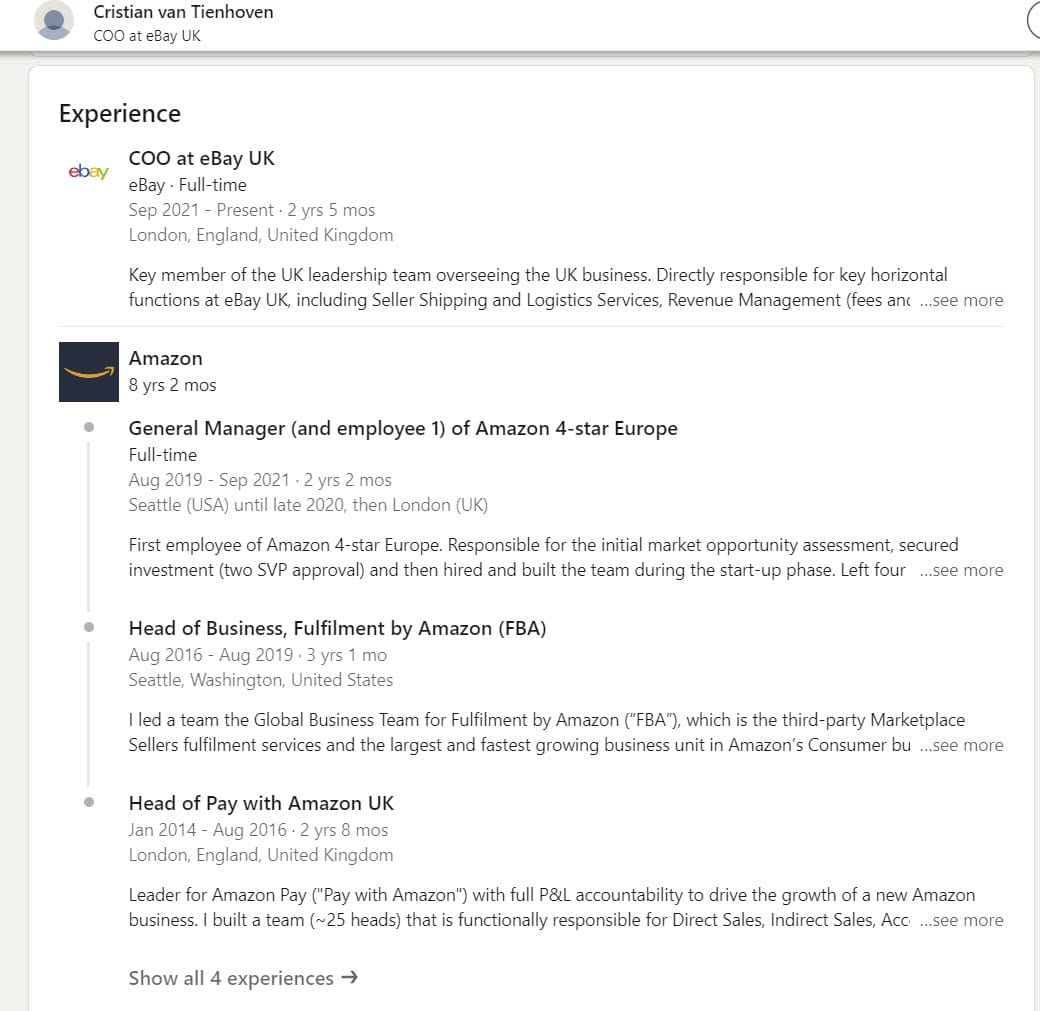The height and width of the screenshot is (1011, 1040).
Task: Expand the Pay with Amazon description see more
Action: pyautogui.click(x=961, y=920)
